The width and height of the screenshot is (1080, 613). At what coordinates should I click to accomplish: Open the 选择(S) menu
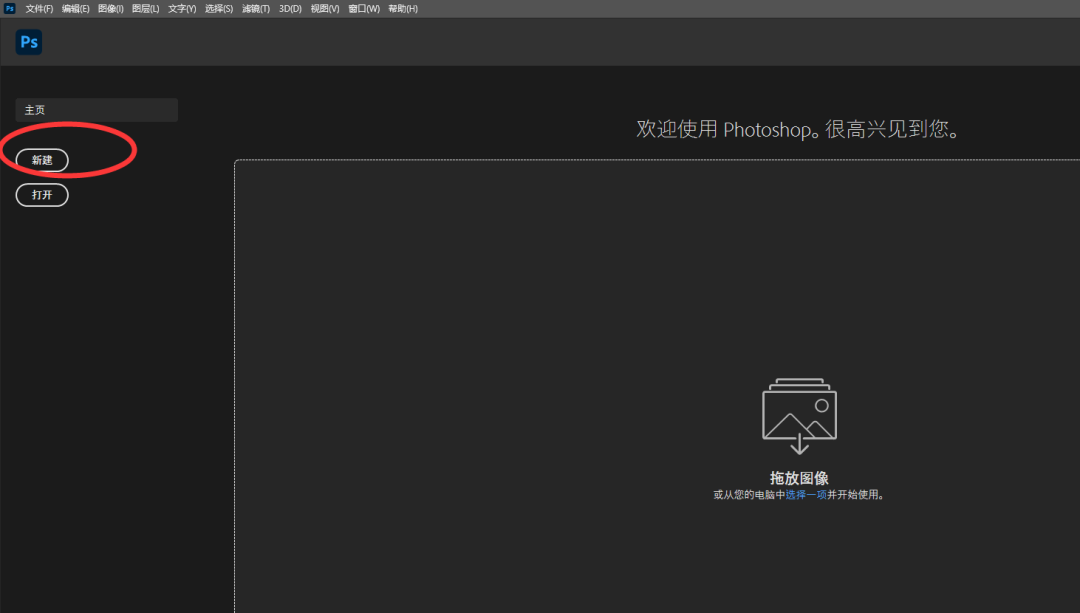pos(219,9)
